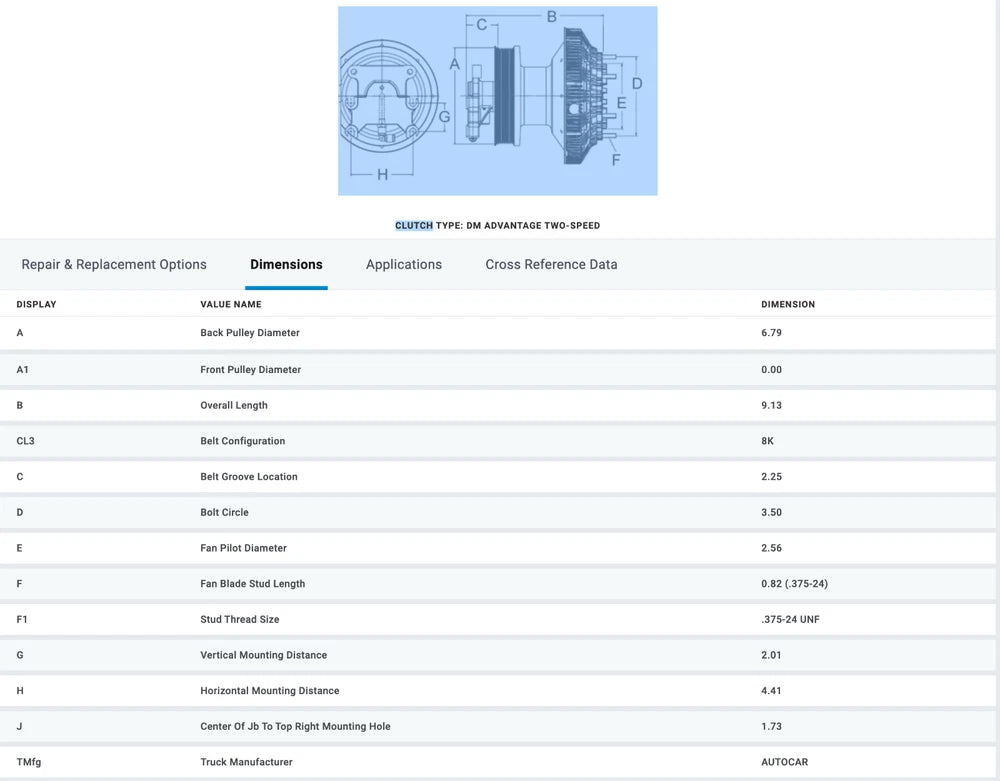Screen dimensions: 1000x781
Task: Select the Fan Pilot Diameter row label
Action: click(243, 548)
